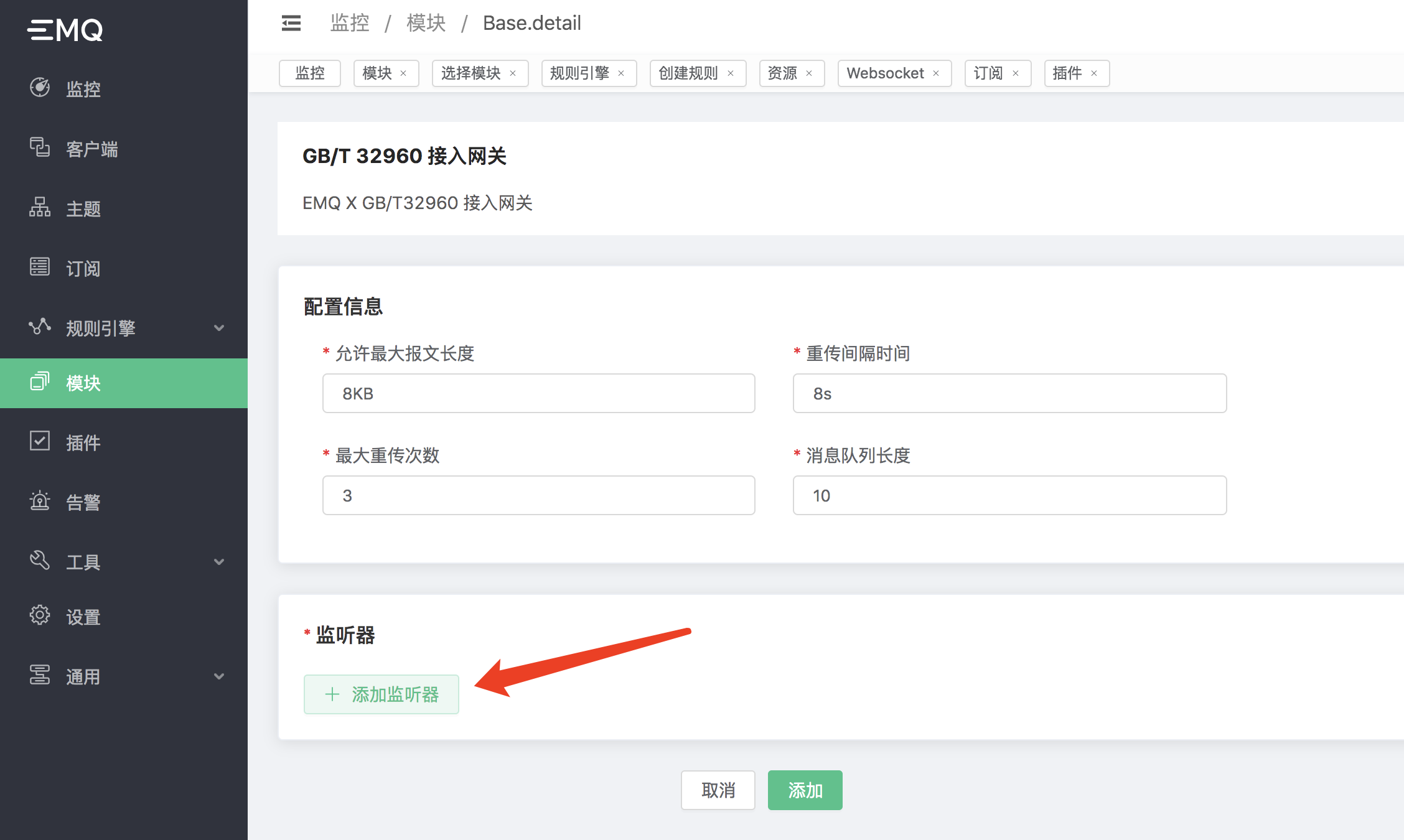
Task: Click the 插件 plugins checkmark icon
Action: click(40, 441)
